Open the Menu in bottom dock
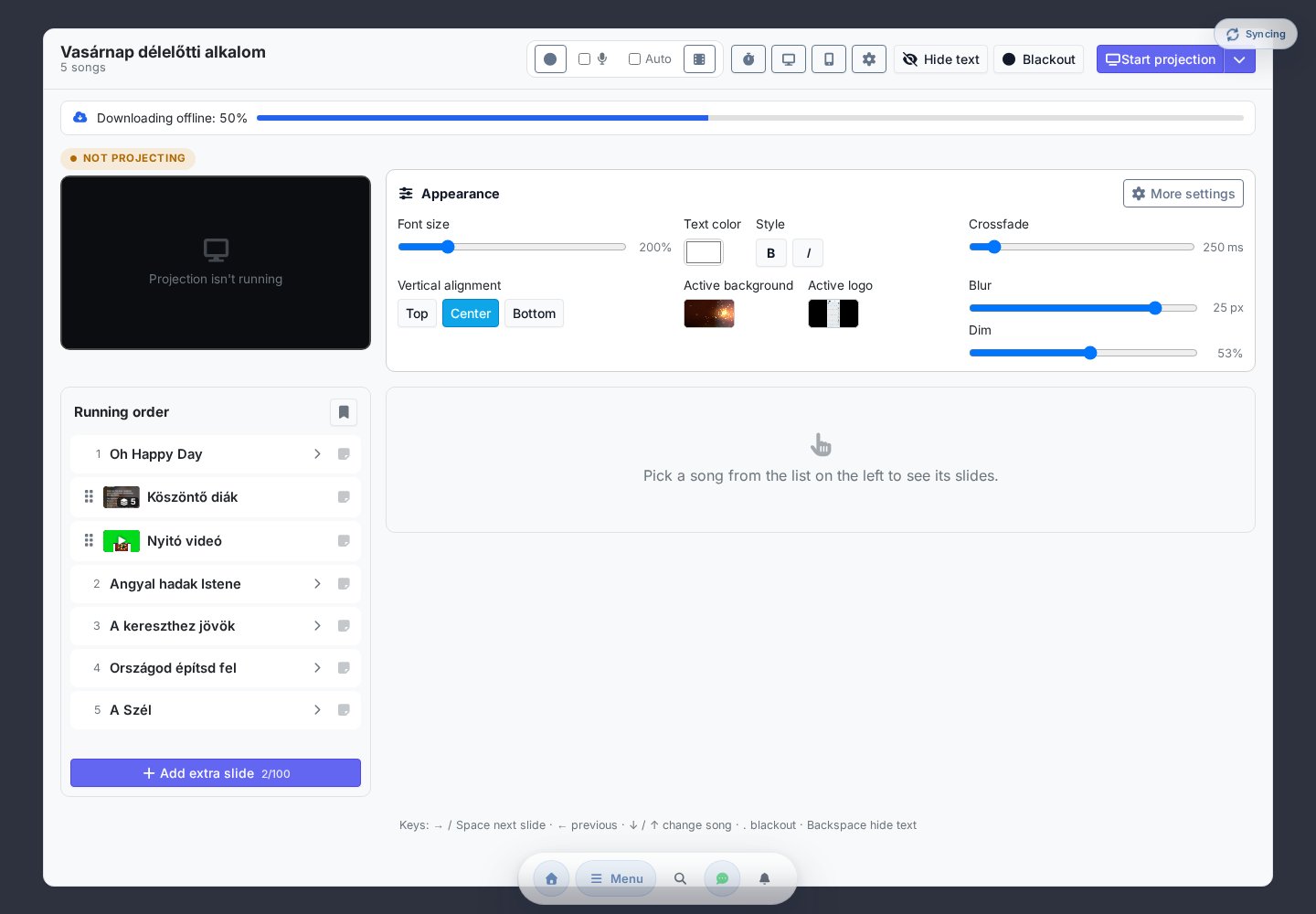Image resolution: width=1316 pixels, height=914 pixels. 616,878
